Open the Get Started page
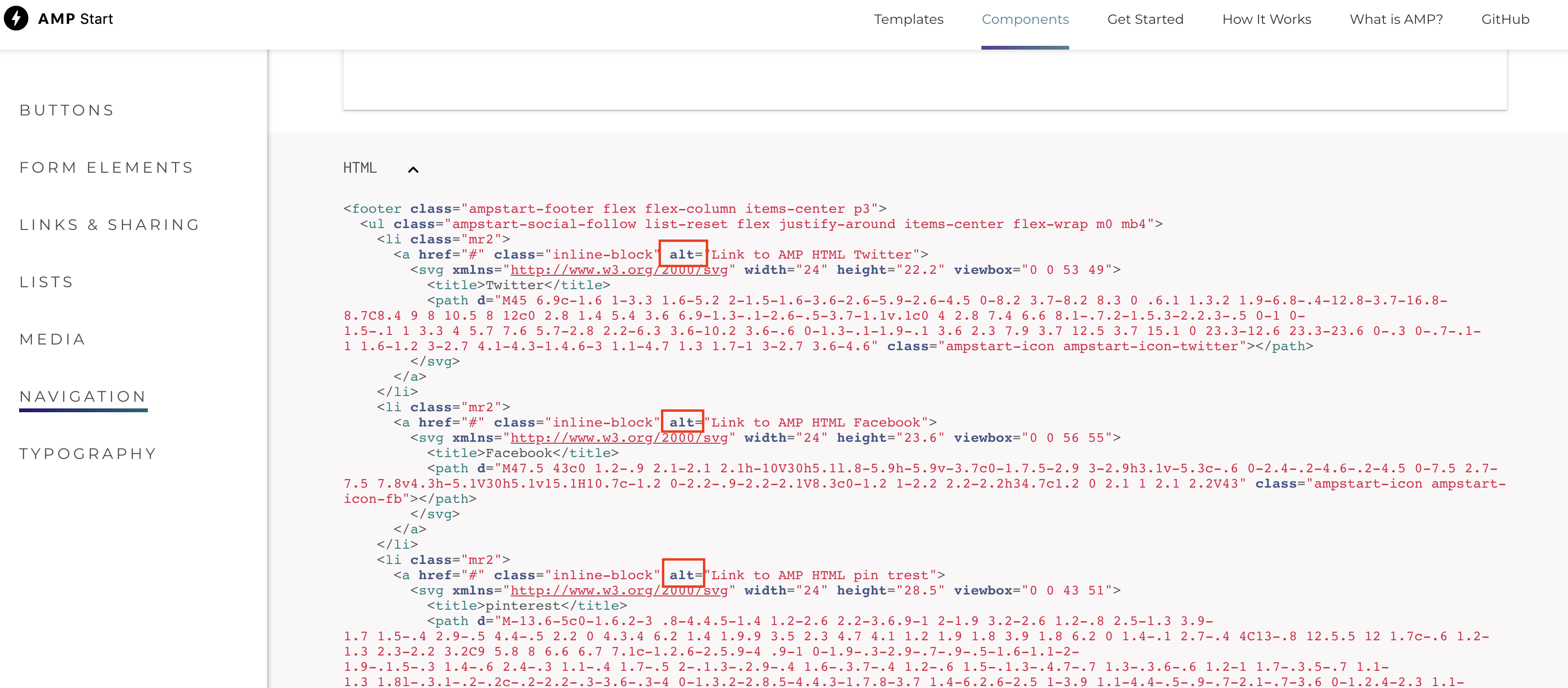The width and height of the screenshot is (1568, 688). [x=1145, y=19]
